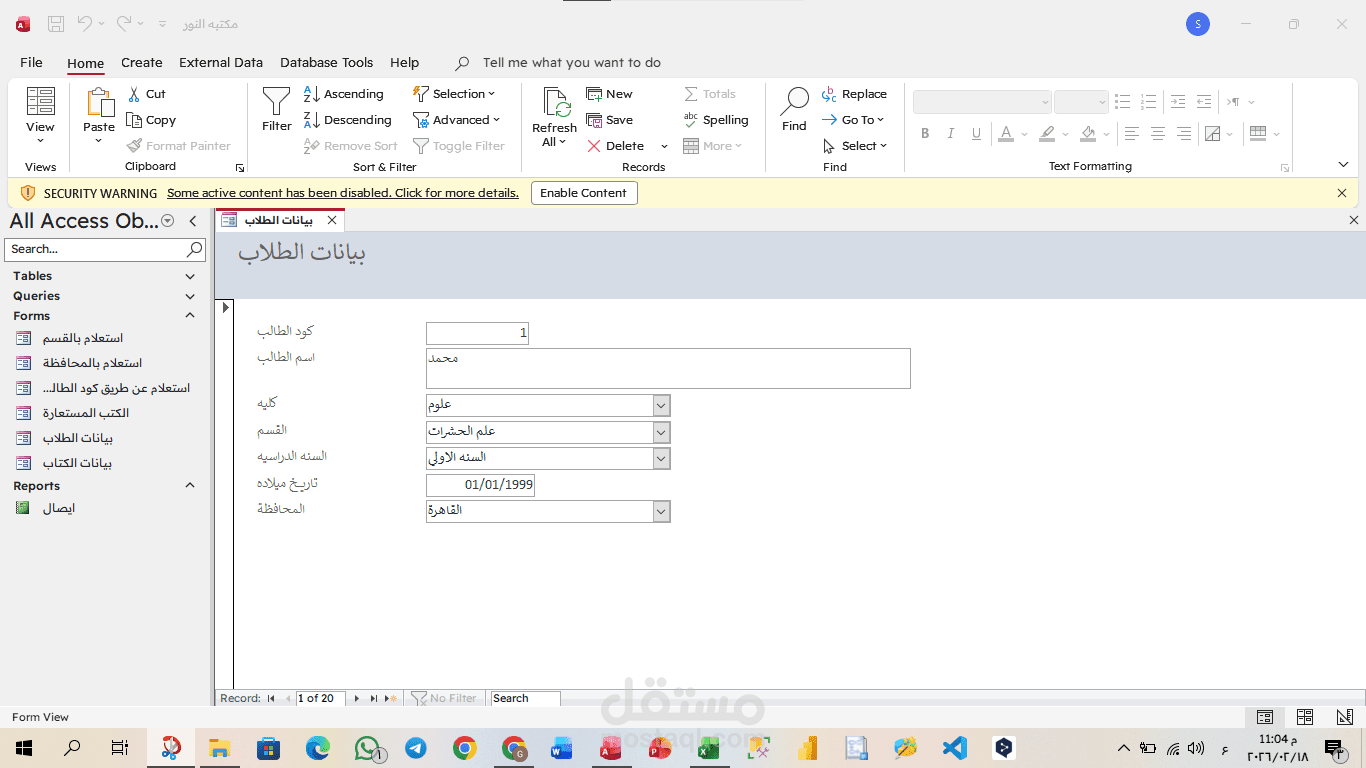Sort records Ascending
The image size is (1366, 768).
343,94
